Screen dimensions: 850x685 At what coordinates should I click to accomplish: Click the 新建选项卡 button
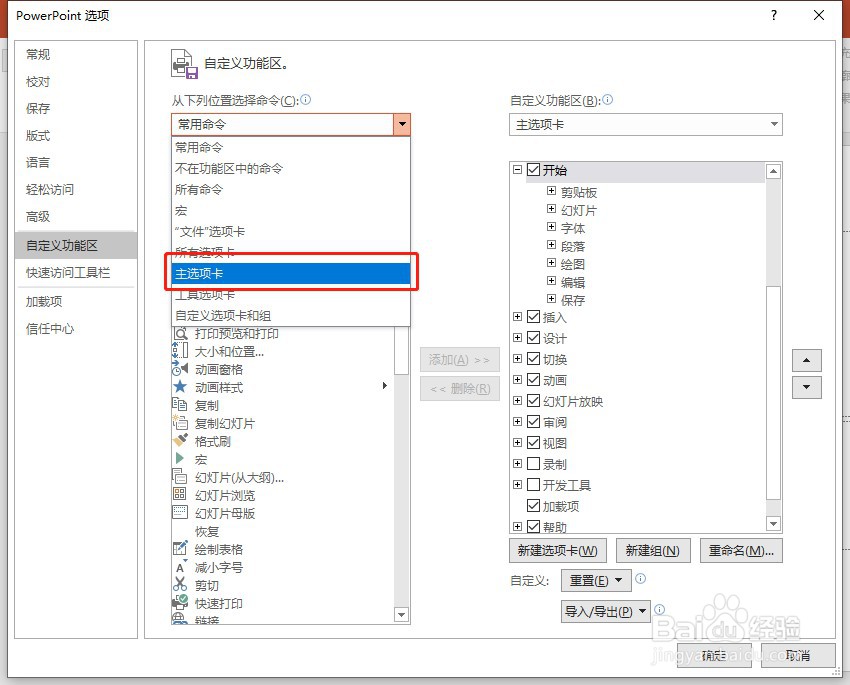tap(558, 551)
